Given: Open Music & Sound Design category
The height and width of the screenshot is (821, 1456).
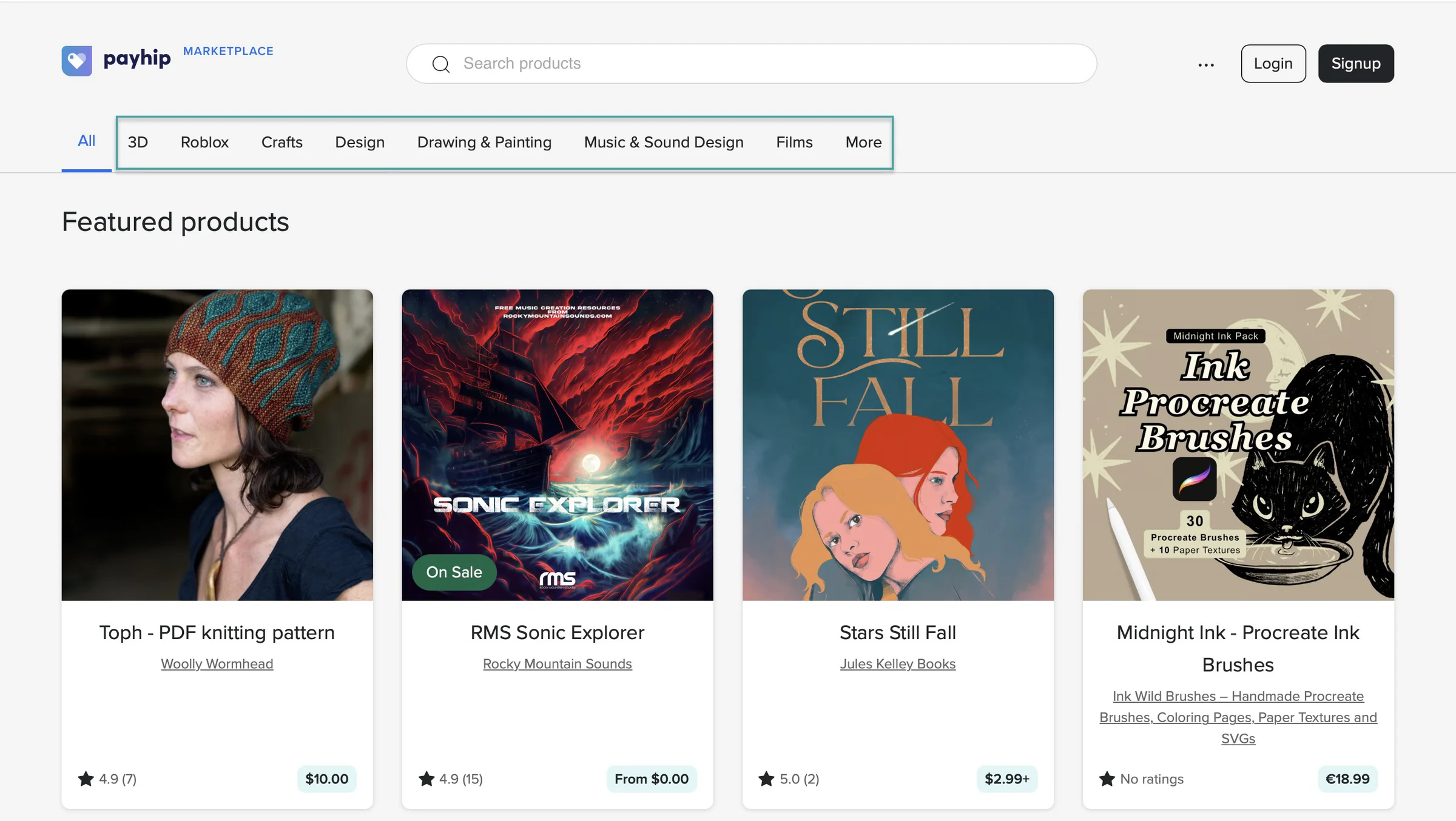Looking at the screenshot, I should coord(664,142).
